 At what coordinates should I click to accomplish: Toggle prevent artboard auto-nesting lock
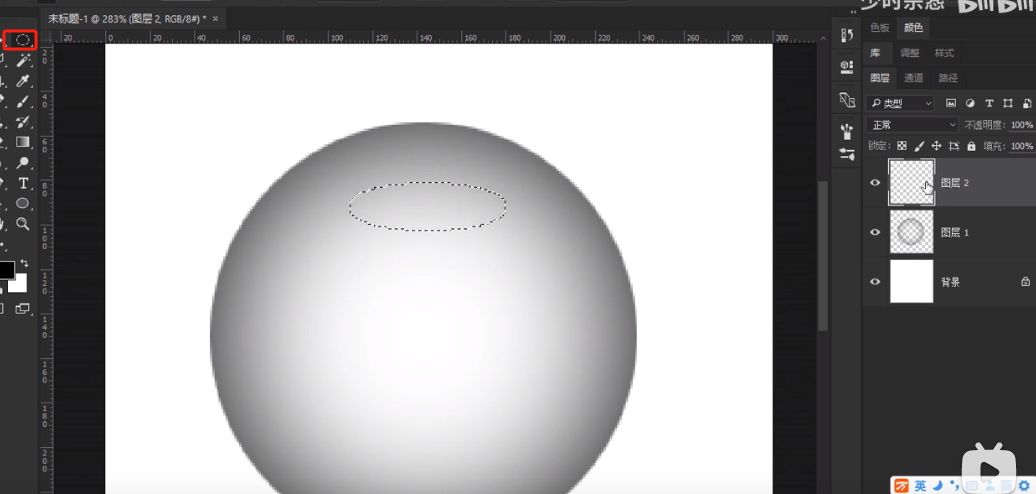click(x=954, y=146)
